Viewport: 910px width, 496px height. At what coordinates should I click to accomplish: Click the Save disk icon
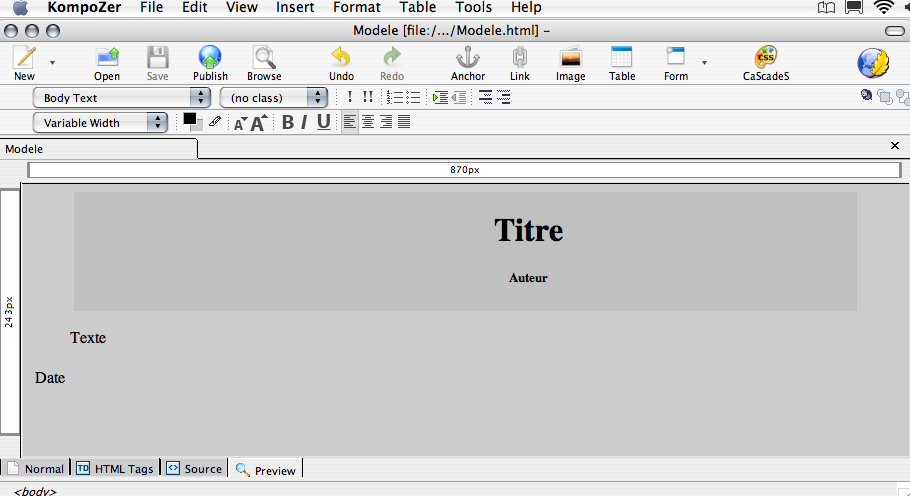tap(157, 57)
